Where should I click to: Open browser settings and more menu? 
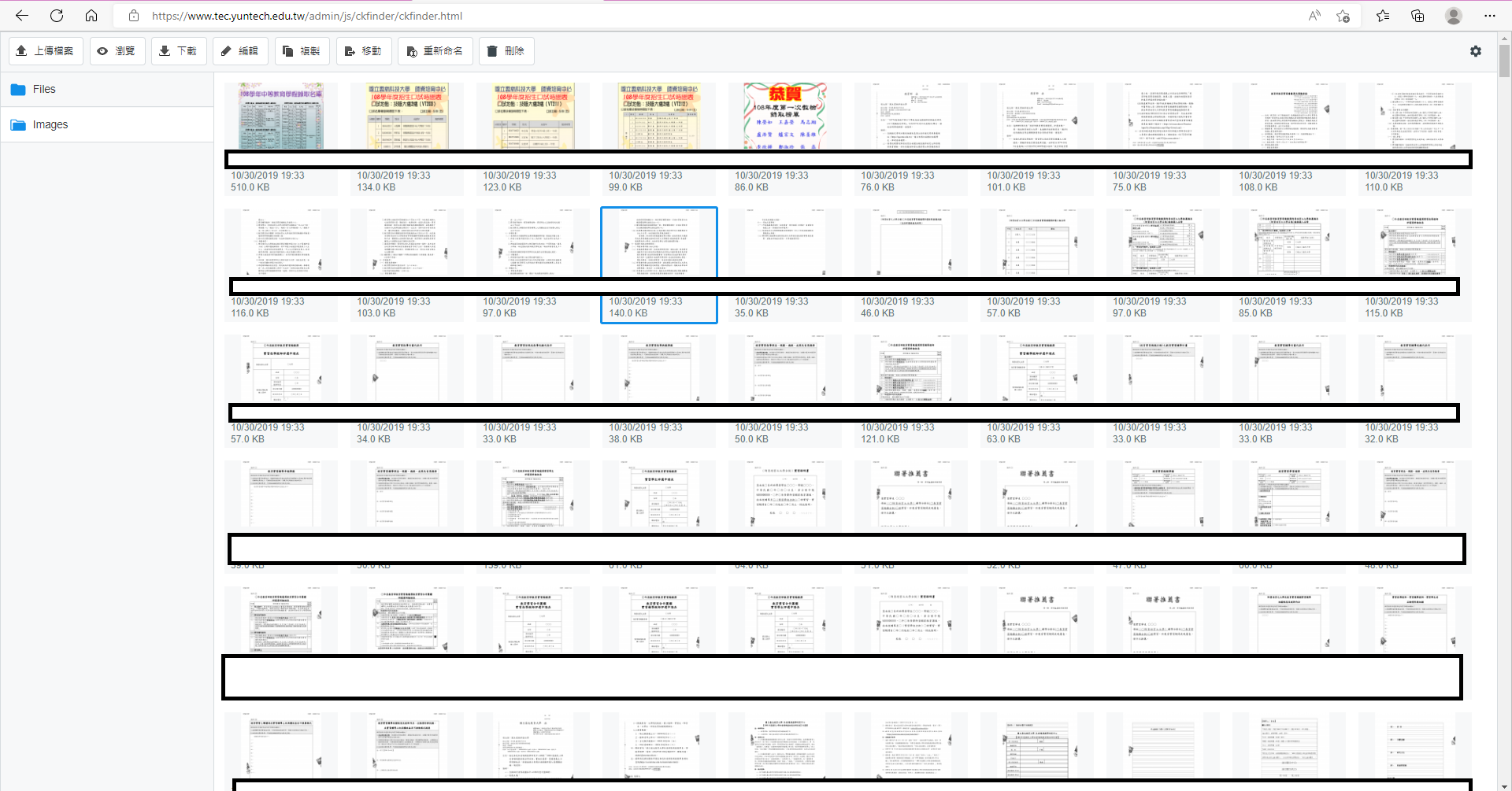1490,16
